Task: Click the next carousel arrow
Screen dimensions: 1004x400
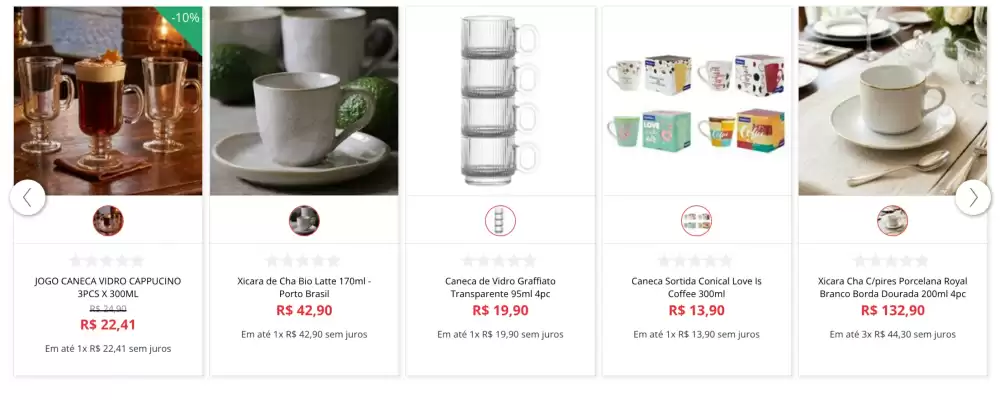Action: pos(973,197)
